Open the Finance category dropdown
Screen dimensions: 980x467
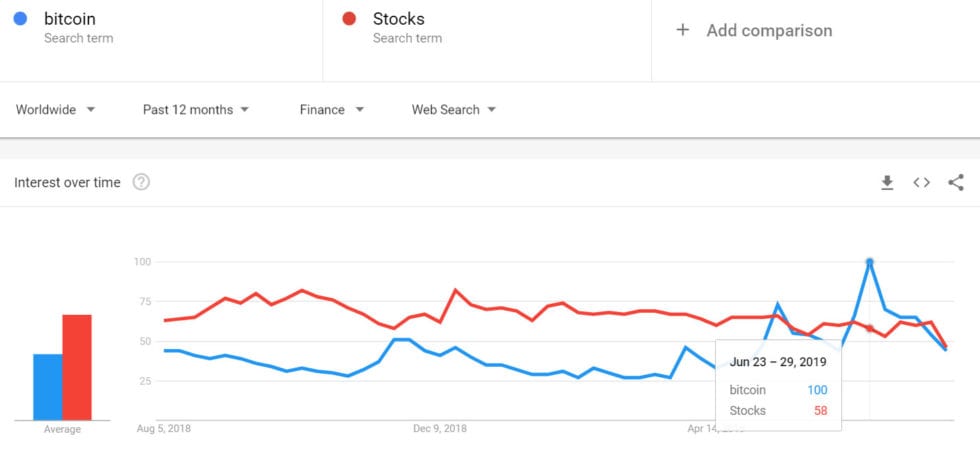pyautogui.click(x=331, y=110)
